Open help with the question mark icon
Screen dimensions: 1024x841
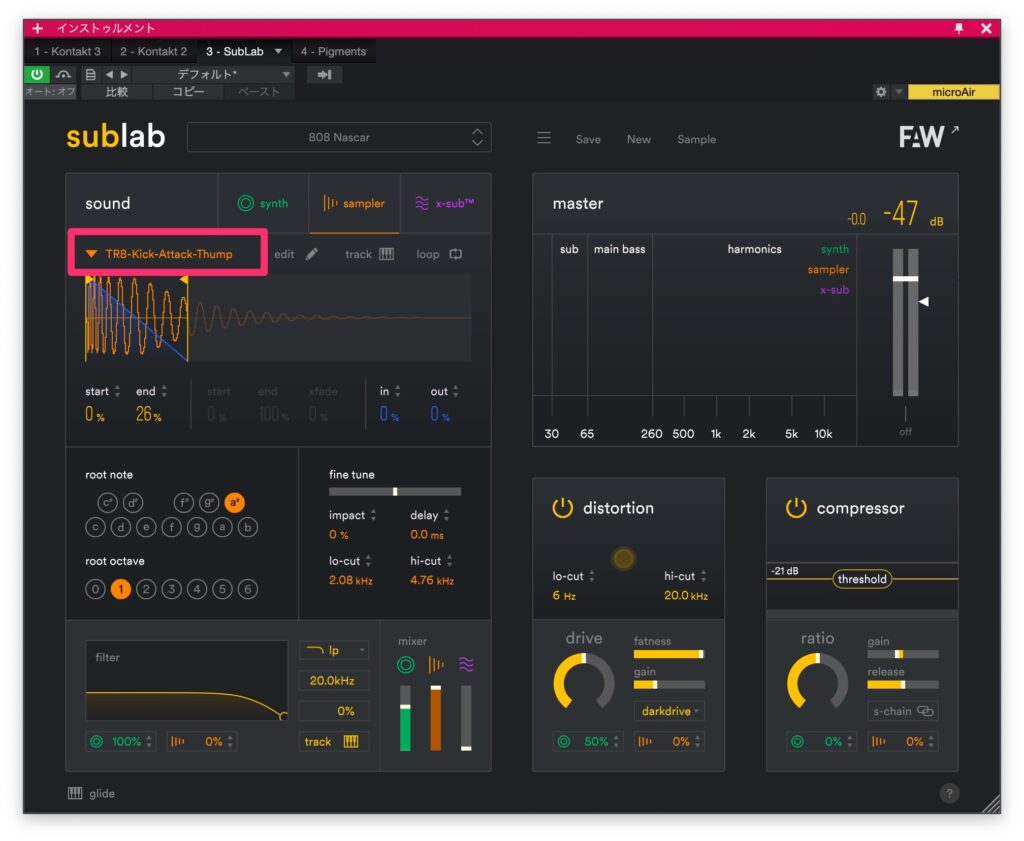click(949, 793)
